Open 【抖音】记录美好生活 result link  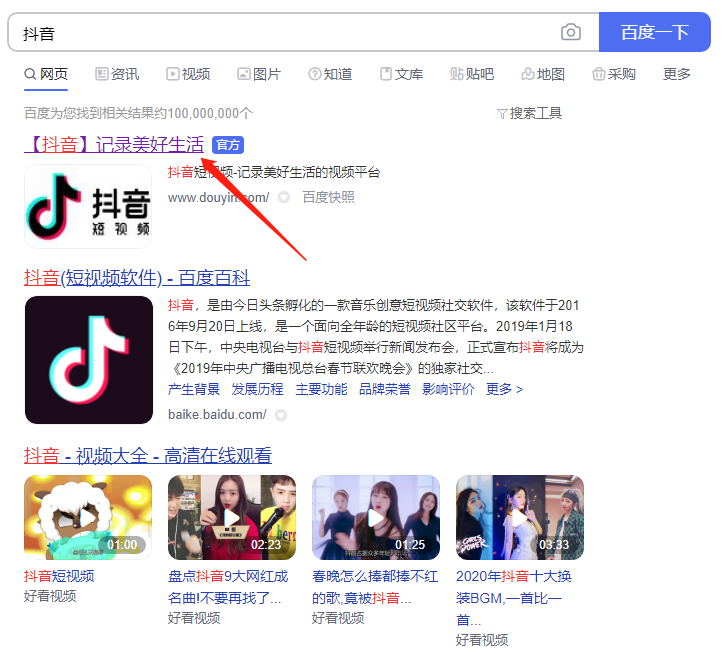point(114,145)
